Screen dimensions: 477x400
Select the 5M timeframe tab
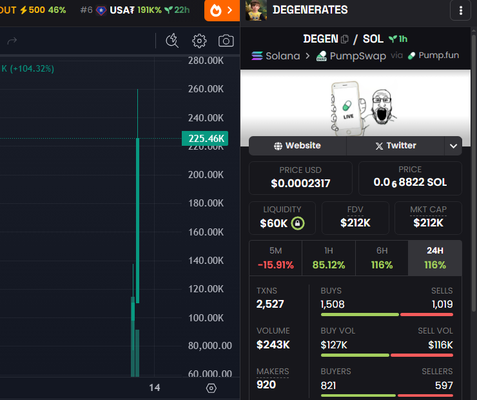click(276, 258)
